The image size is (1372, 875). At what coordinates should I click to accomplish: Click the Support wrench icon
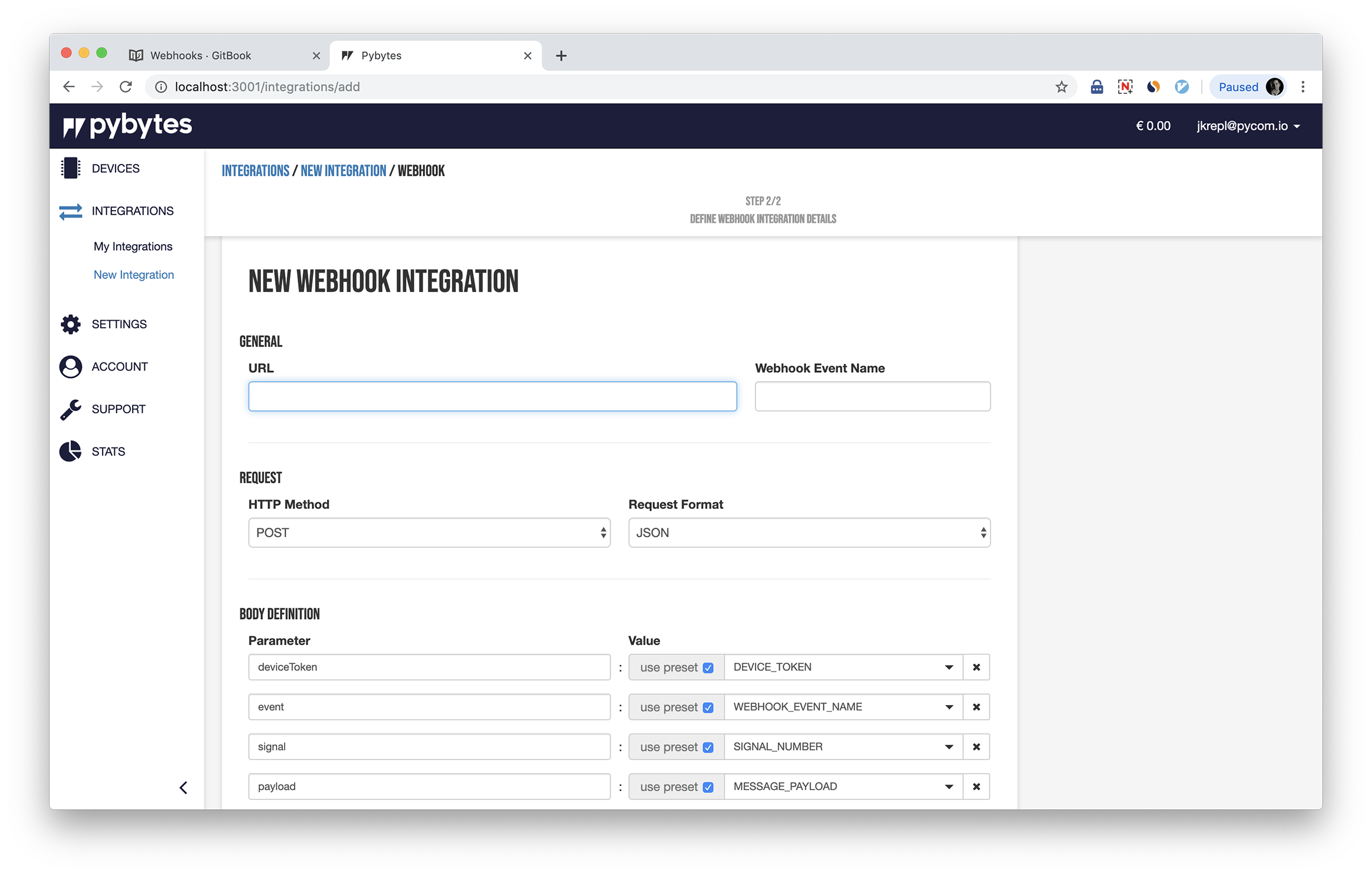(70, 409)
